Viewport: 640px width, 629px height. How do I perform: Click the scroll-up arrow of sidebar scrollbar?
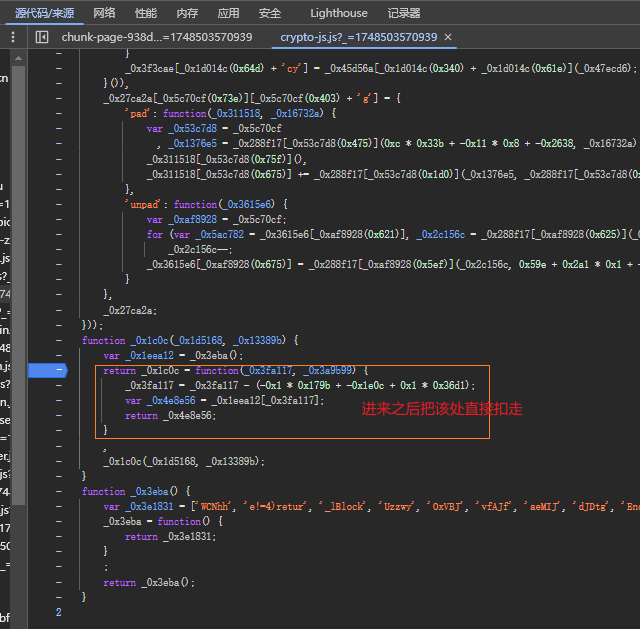pos(18,58)
